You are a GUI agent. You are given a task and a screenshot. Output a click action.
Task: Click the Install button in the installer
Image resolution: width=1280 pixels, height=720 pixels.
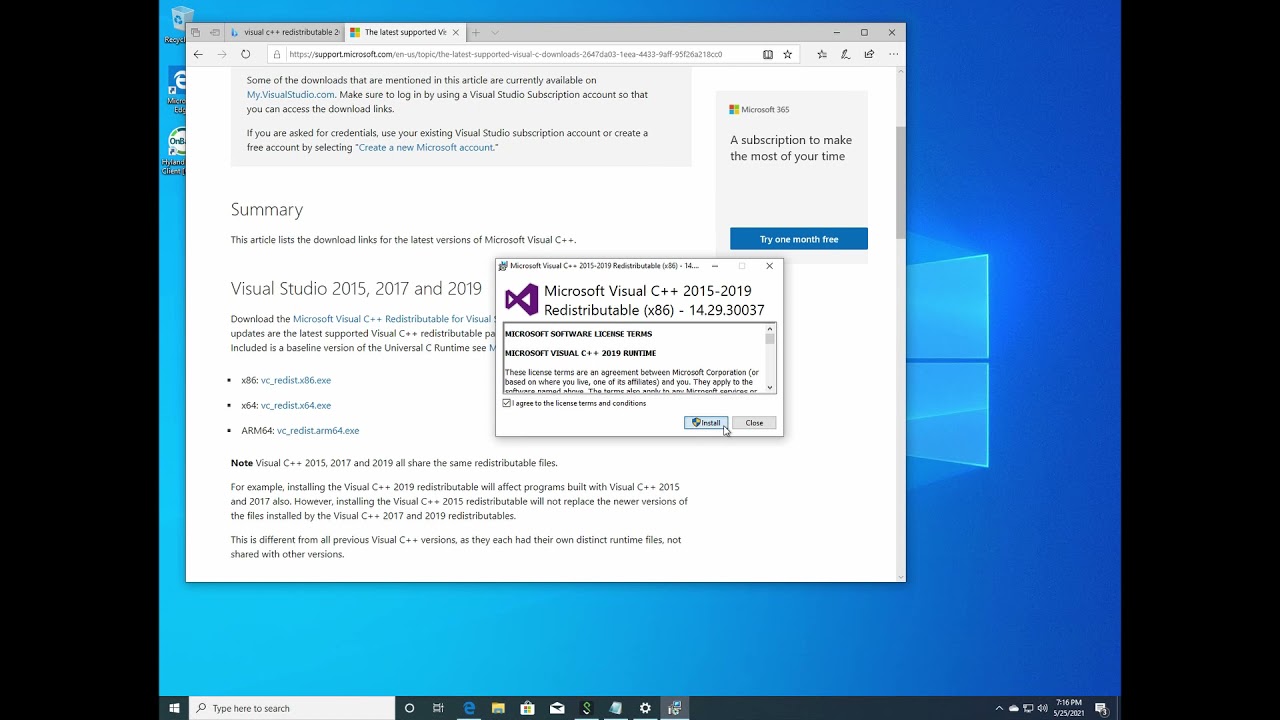coord(706,423)
